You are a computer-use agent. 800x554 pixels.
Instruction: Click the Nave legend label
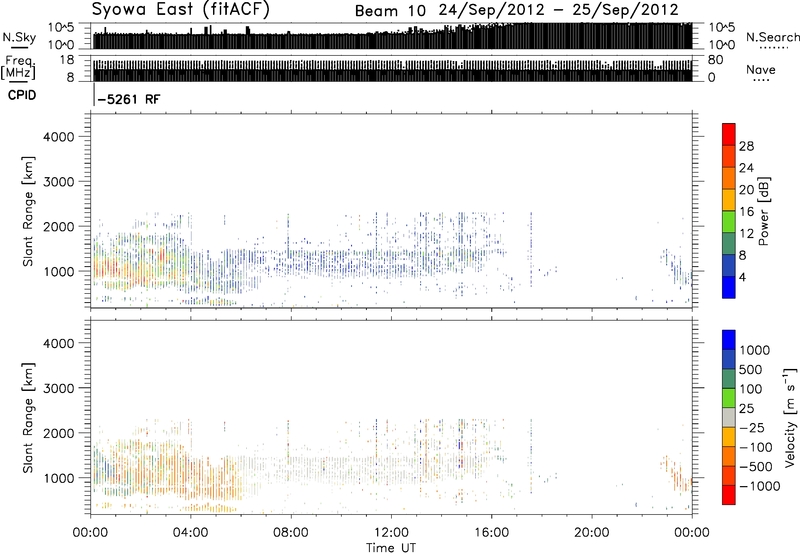coord(761,69)
